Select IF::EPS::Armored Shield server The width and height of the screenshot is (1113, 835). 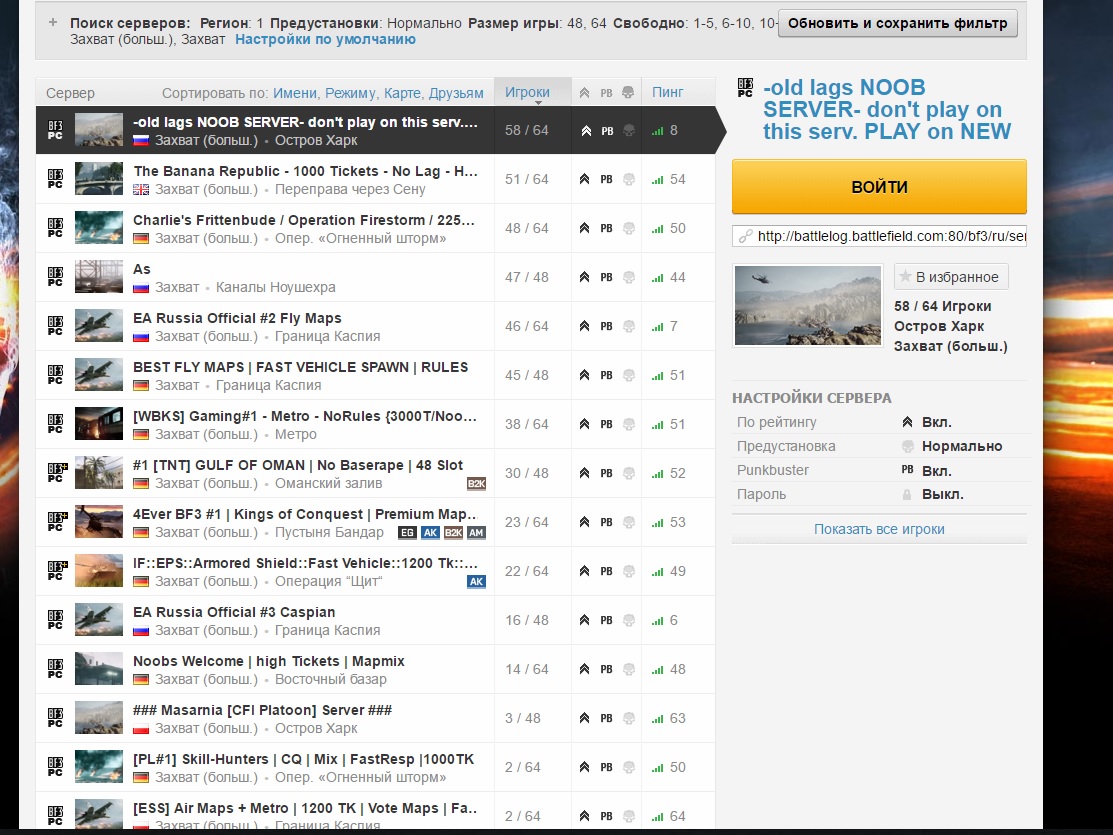click(x=375, y=571)
